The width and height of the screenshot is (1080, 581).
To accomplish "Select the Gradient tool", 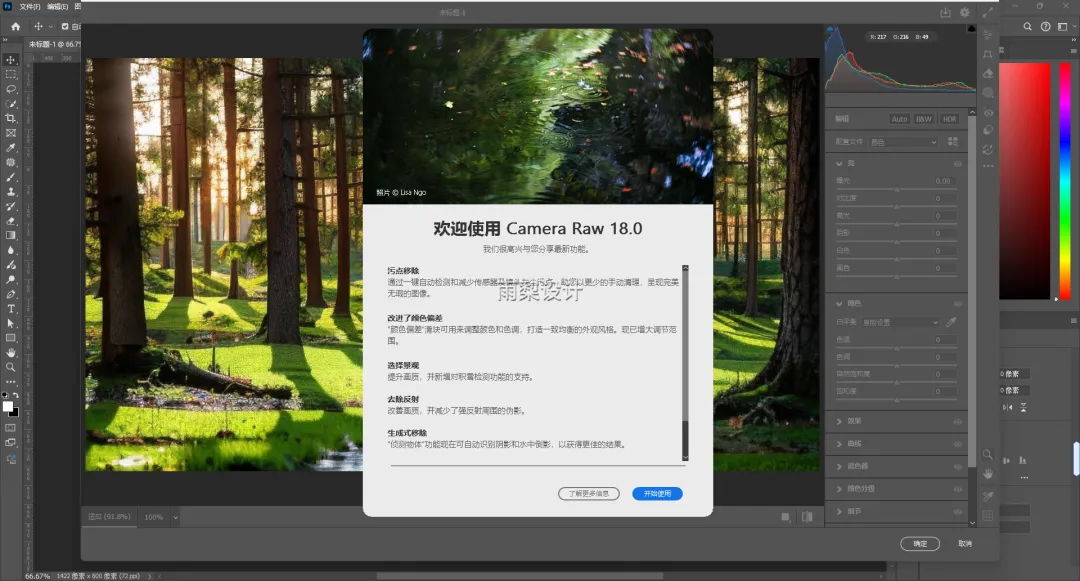I will click(10, 235).
